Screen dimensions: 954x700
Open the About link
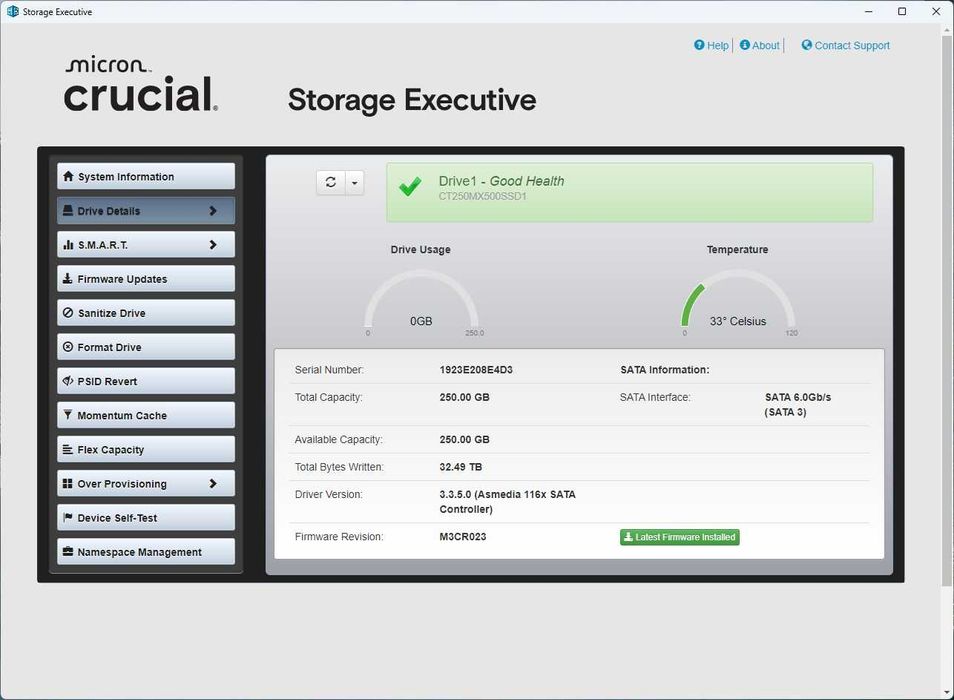pyautogui.click(x=765, y=46)
